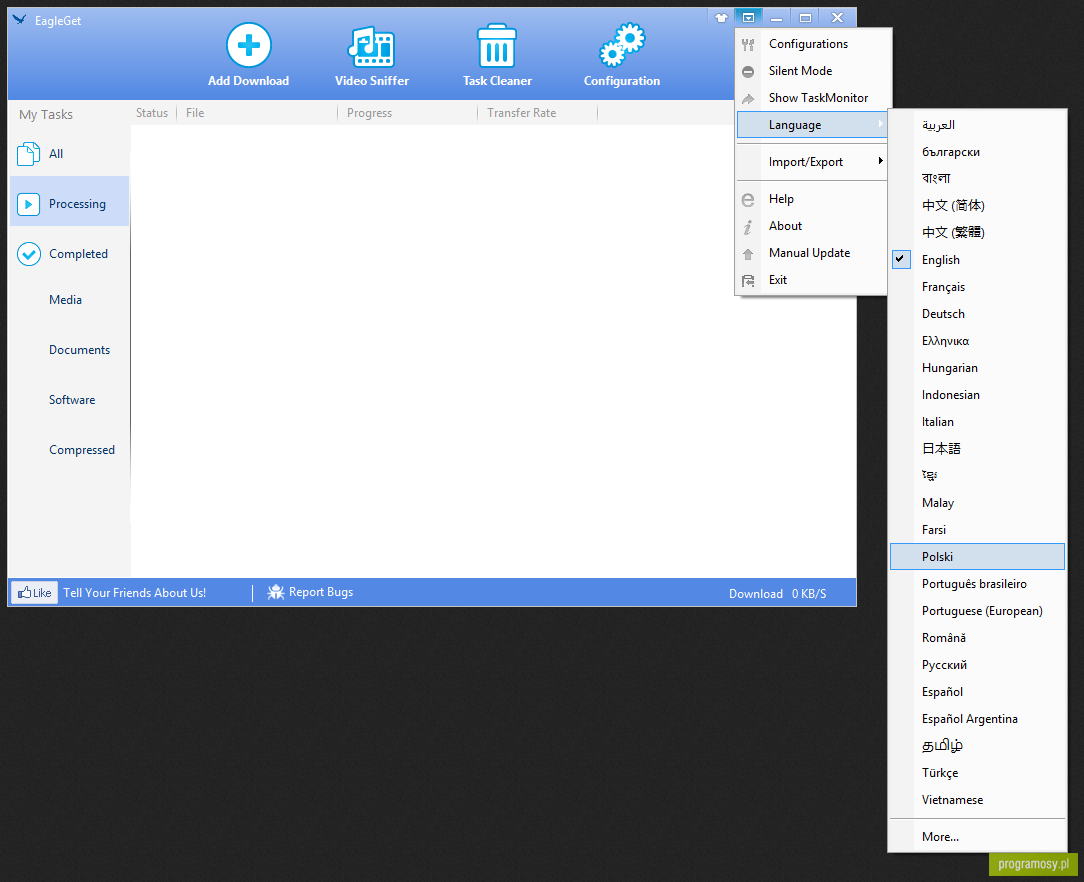The image size is (1084, 882).
Task: Select the Completed checkmark icon
Action: point(28,254)
